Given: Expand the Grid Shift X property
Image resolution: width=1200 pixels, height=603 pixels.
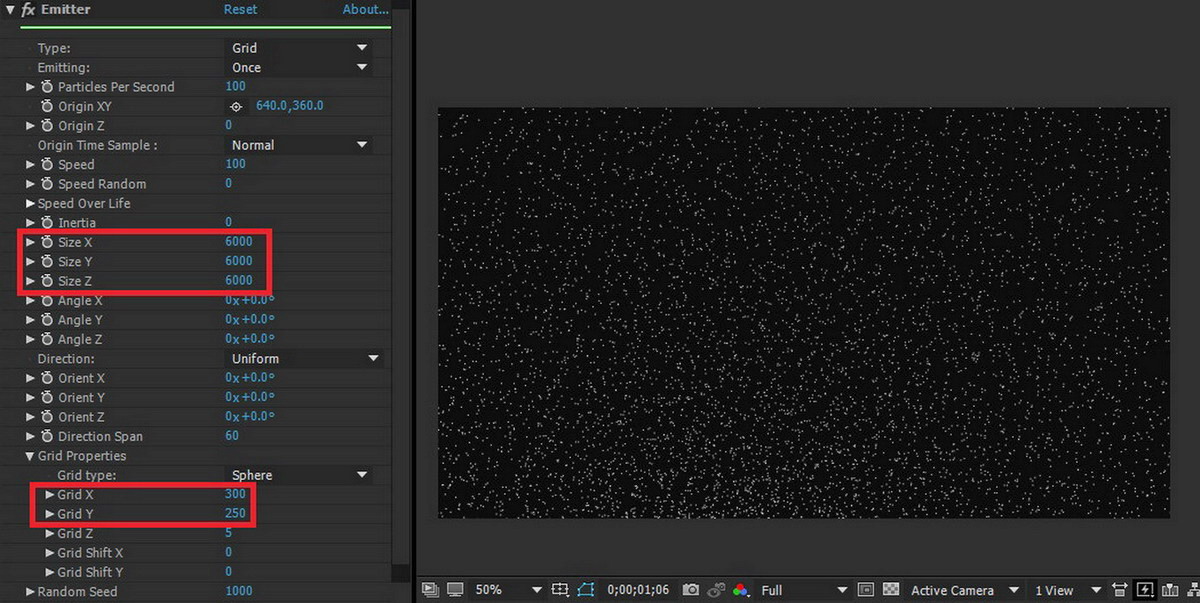Looking at the screenshot, I should coord(50,553).
